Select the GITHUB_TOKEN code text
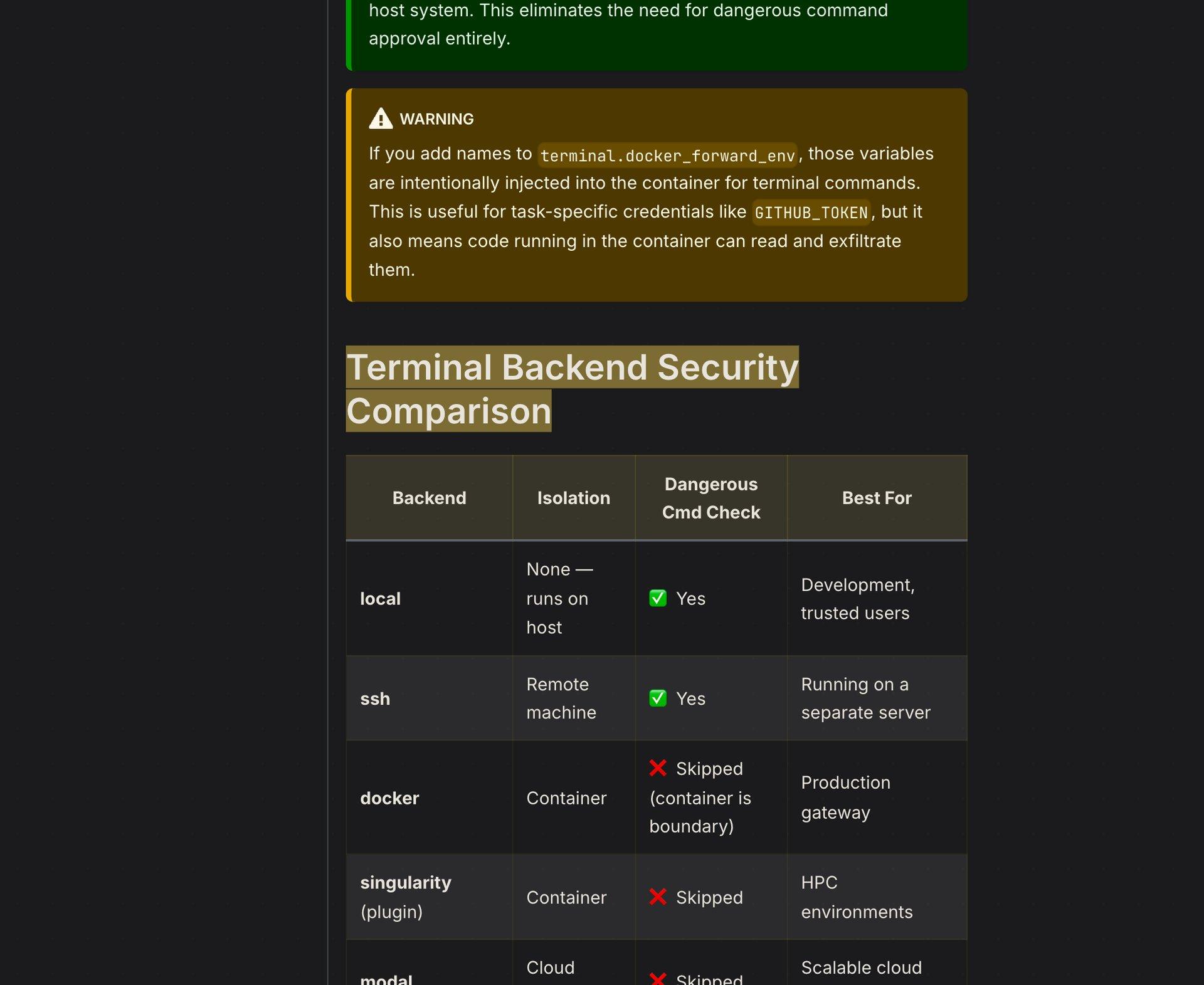 tap(811, 213)
